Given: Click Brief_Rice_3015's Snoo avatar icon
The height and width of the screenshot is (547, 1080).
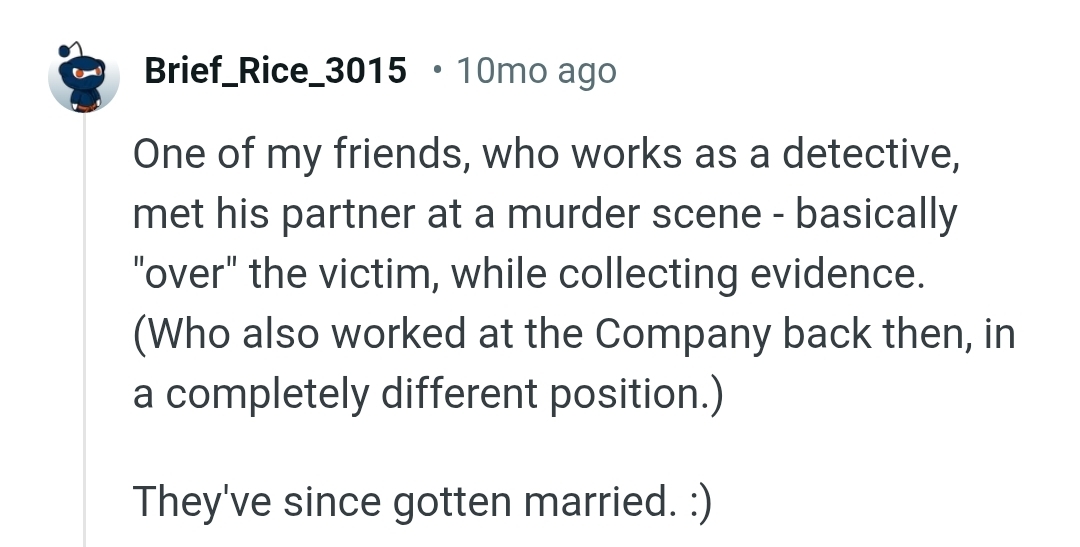Looking at the screenshot, I should pos(84,78).
